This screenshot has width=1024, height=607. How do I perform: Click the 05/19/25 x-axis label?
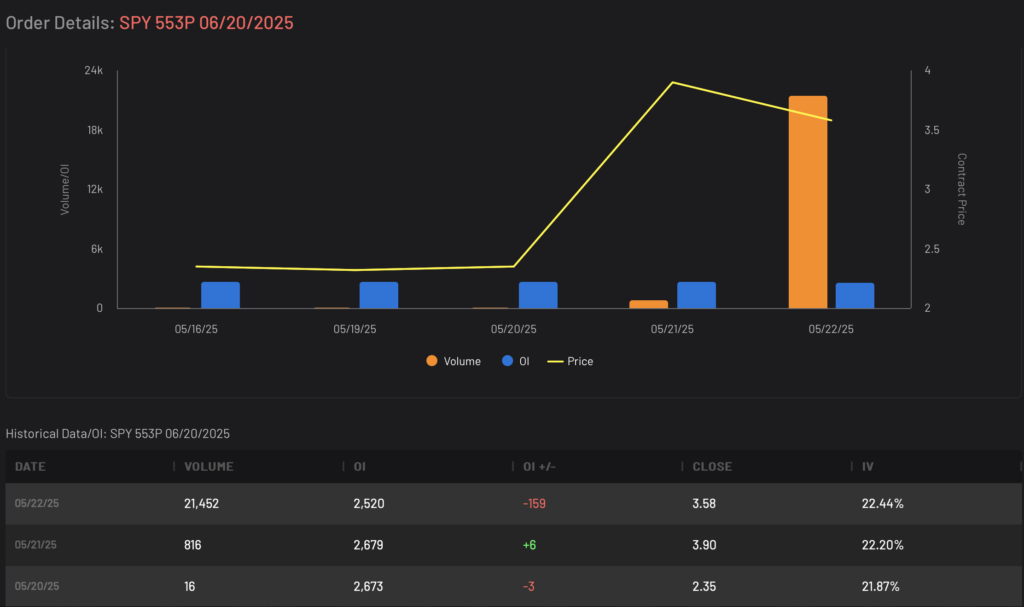pyautogui.click(x=355, y=329)
